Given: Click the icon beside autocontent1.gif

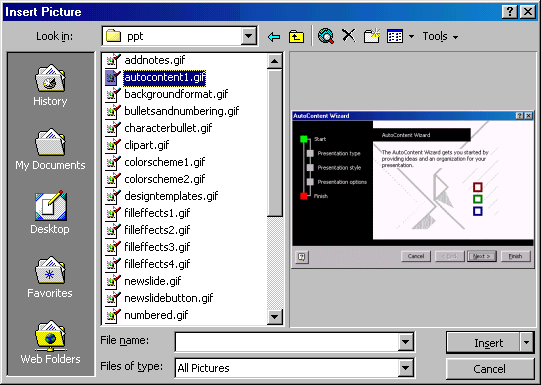Looking at the screenshot, I should 113,77.
